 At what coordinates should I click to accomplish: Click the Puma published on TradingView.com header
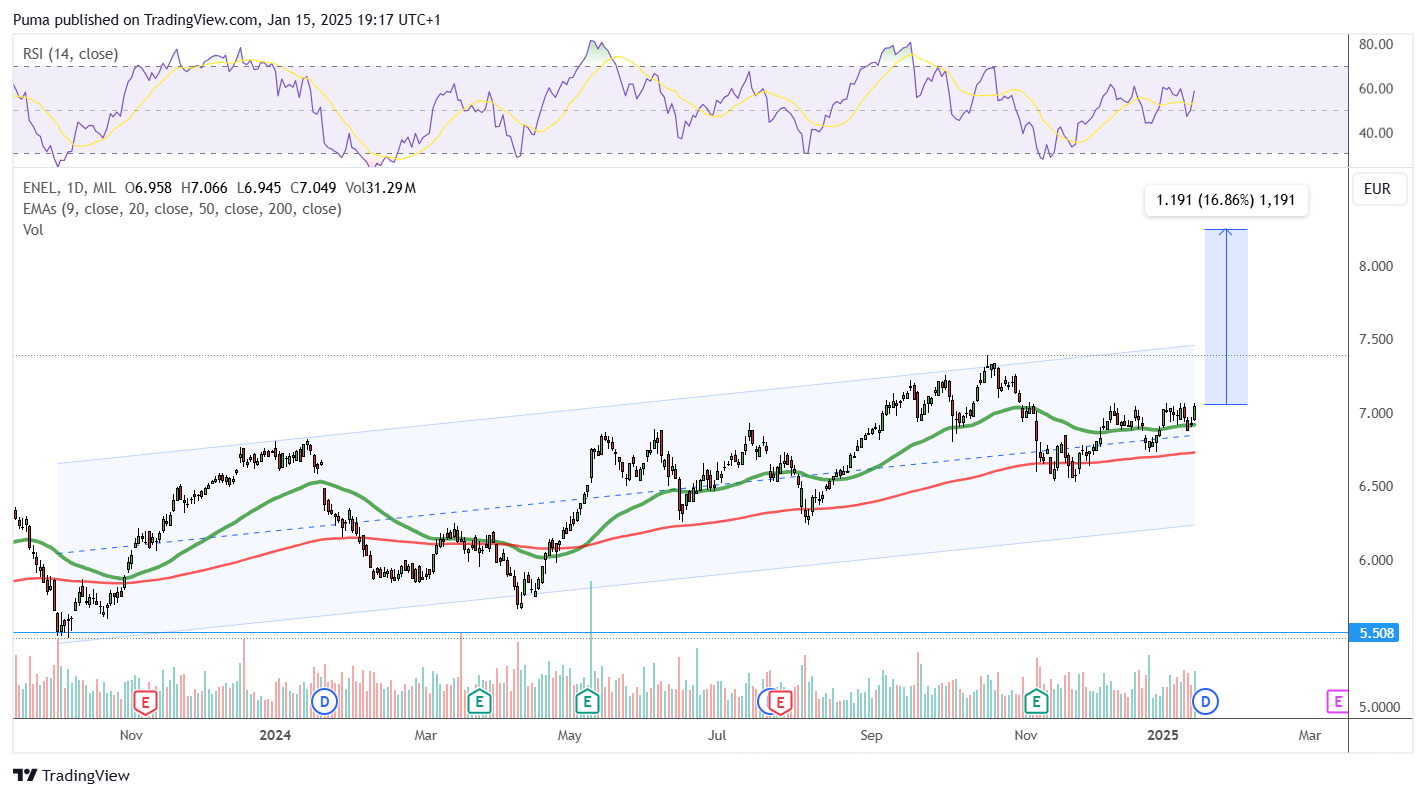tap(226, 19)
